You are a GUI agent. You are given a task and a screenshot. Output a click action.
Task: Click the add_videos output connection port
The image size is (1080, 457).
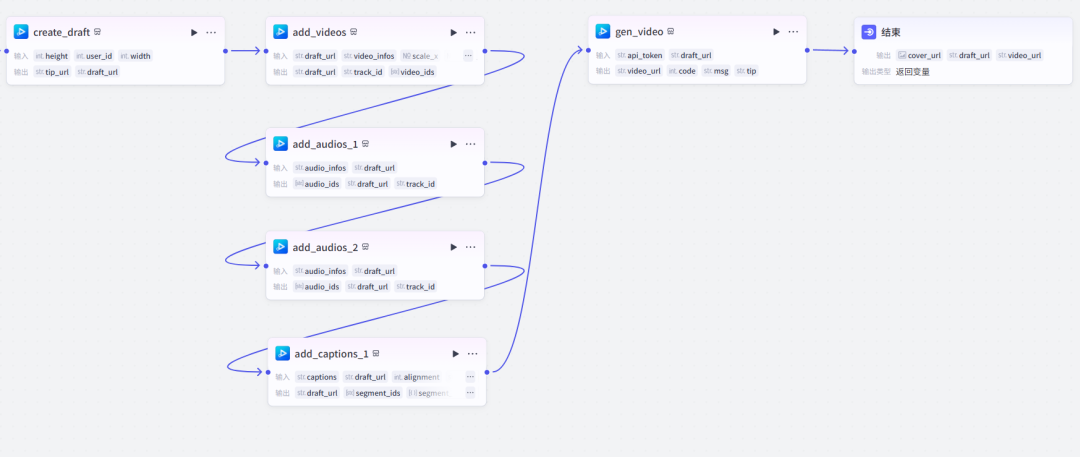(x=485, y=50)
